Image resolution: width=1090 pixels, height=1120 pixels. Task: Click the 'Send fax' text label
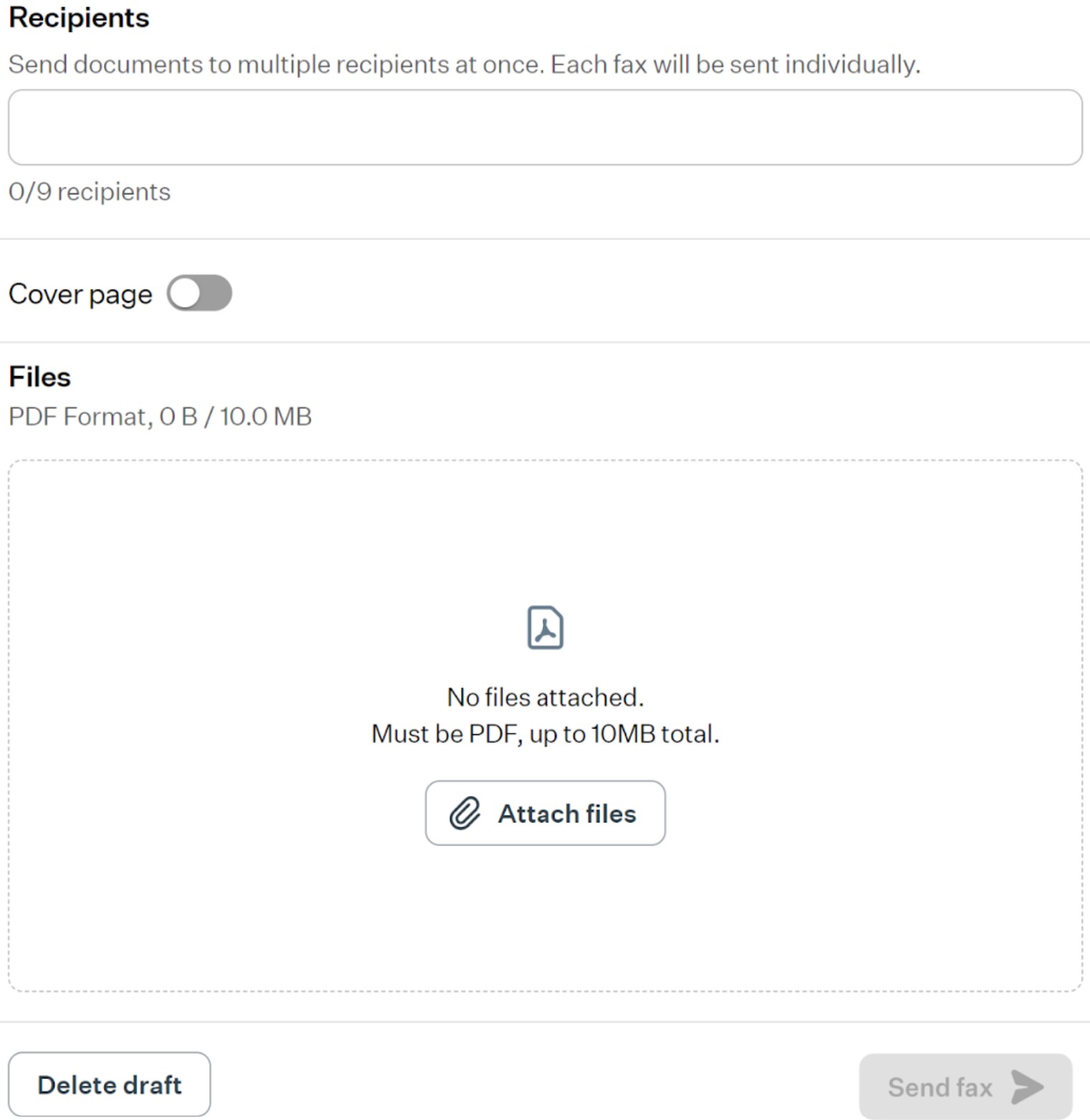pyautogui.click(x=940, y=1087)
